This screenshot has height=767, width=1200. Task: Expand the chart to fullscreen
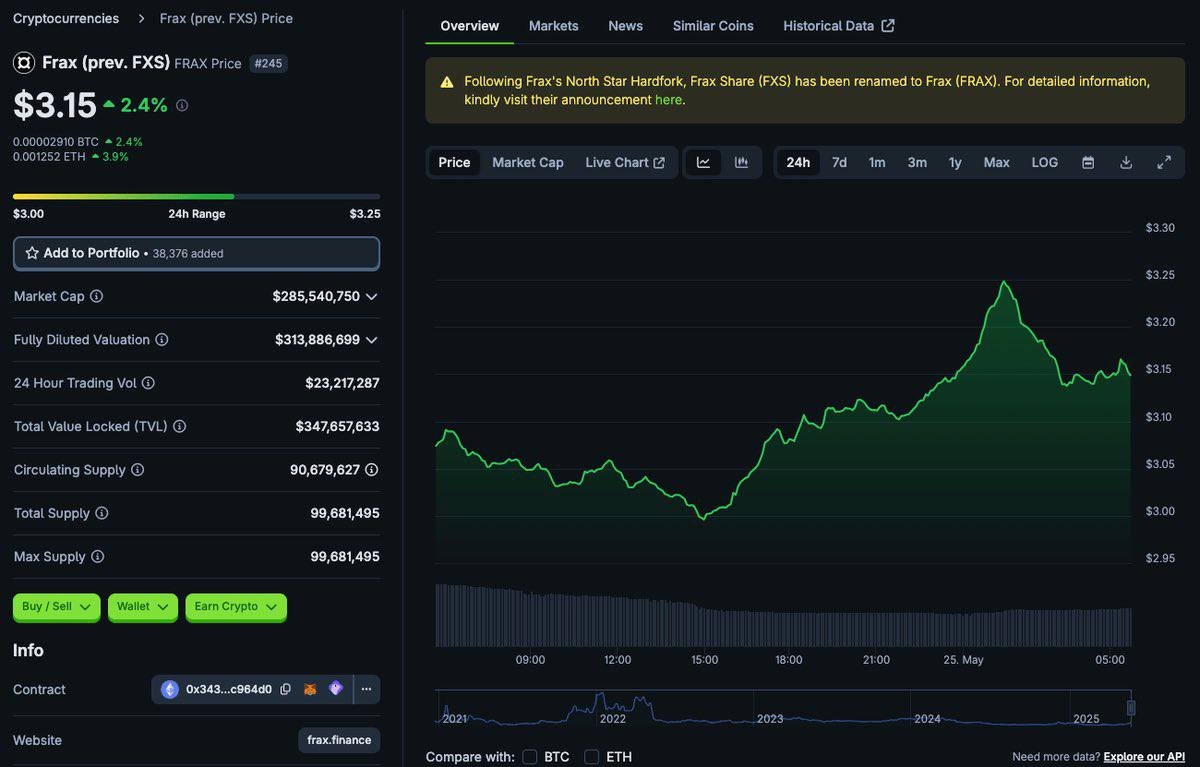(x=1164, y=163)
